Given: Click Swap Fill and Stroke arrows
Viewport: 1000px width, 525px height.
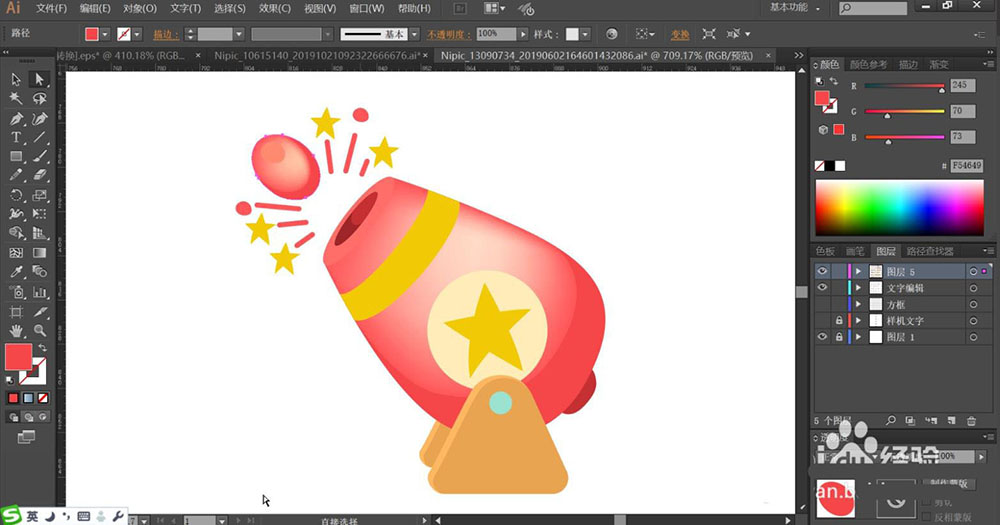Looking at the screenshot, I should coord(42,348).
